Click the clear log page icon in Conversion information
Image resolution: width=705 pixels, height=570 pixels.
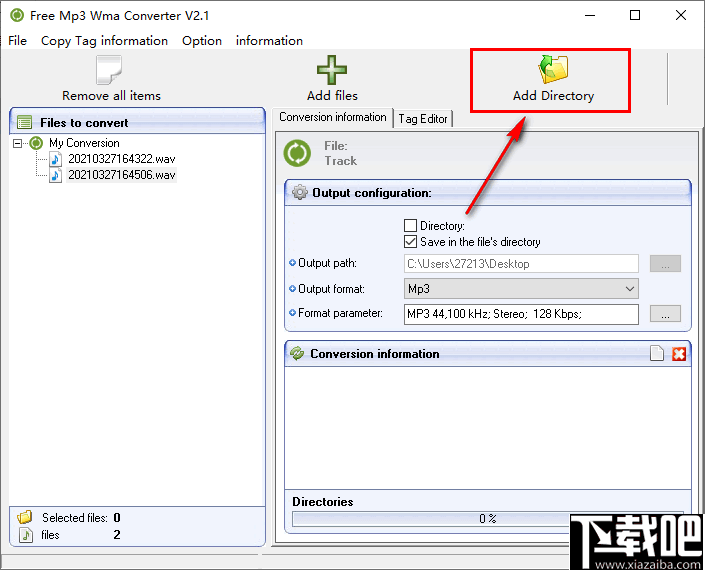pos(657,354)
